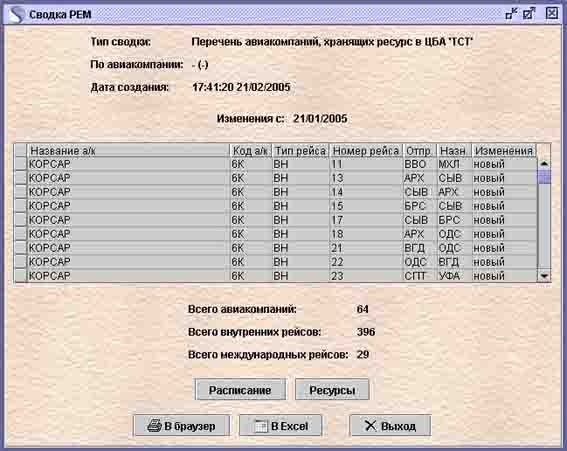Viewport: 567px width, 451px height.
Task: Click the Код а/к column header
Action: (x=250, y=150)
